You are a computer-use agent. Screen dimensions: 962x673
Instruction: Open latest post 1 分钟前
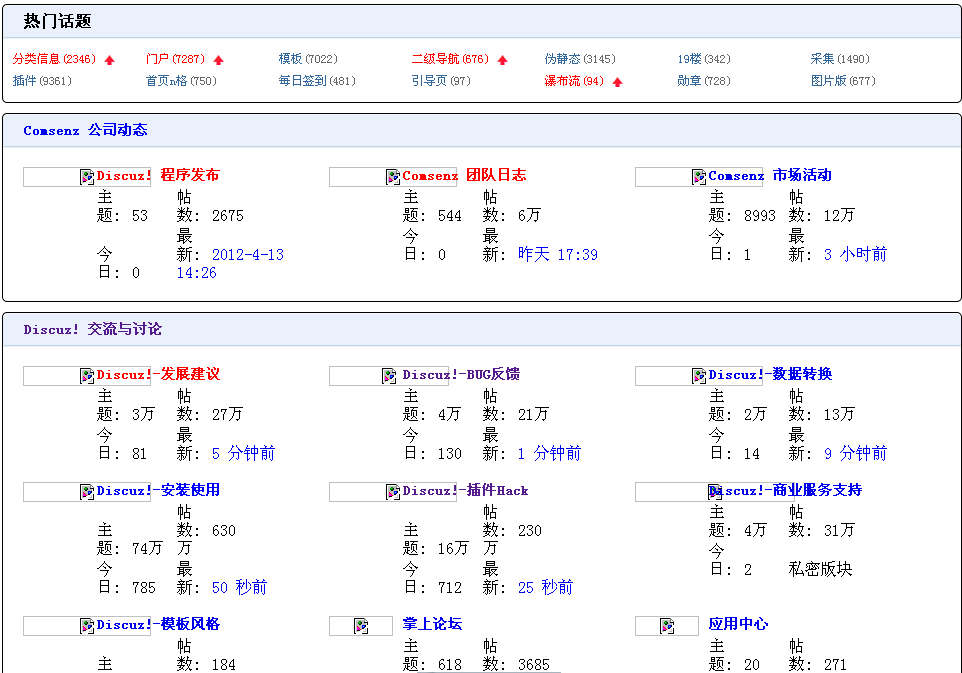point(549,453)
